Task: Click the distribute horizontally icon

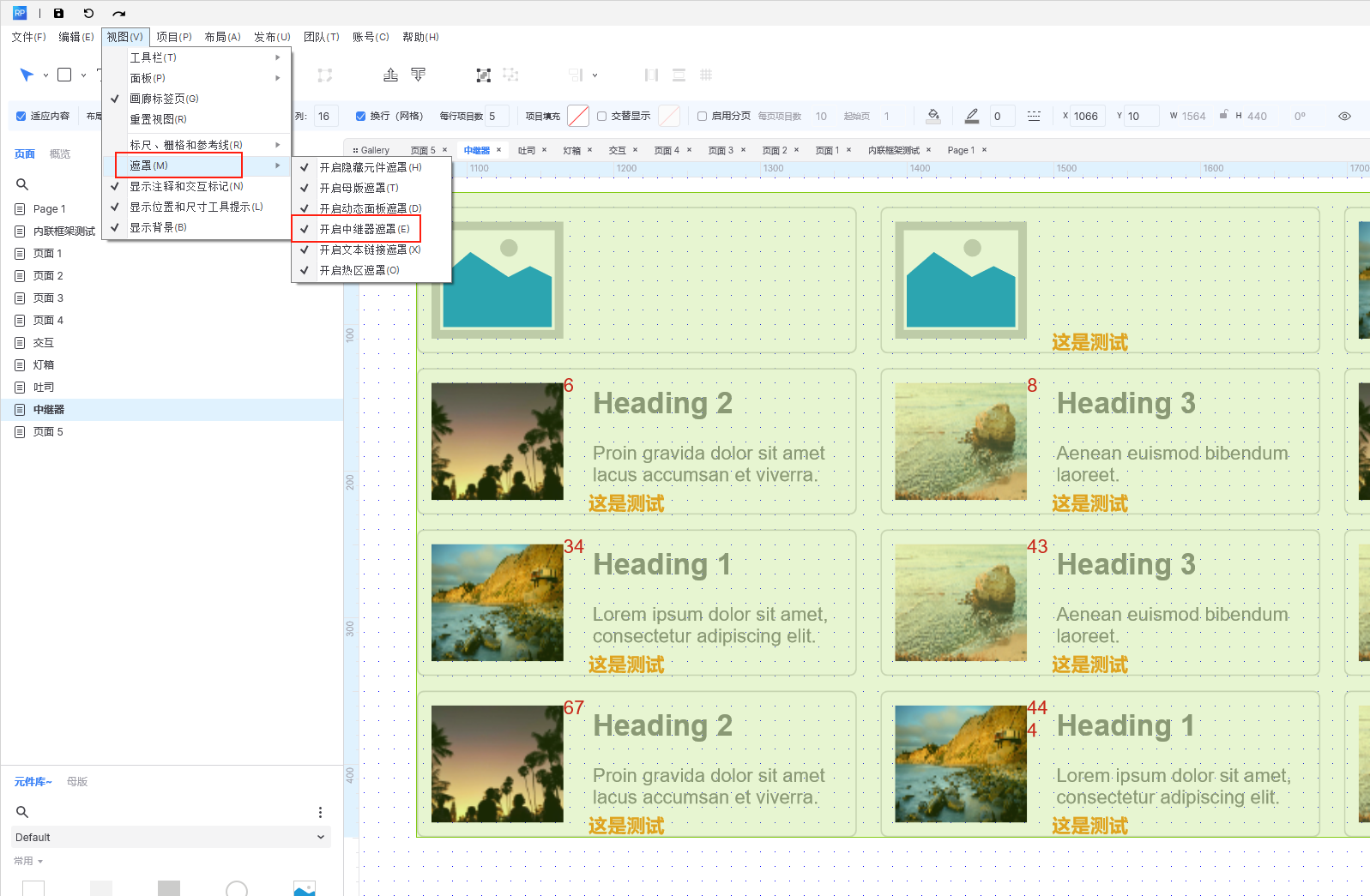Action: point(651,75)
